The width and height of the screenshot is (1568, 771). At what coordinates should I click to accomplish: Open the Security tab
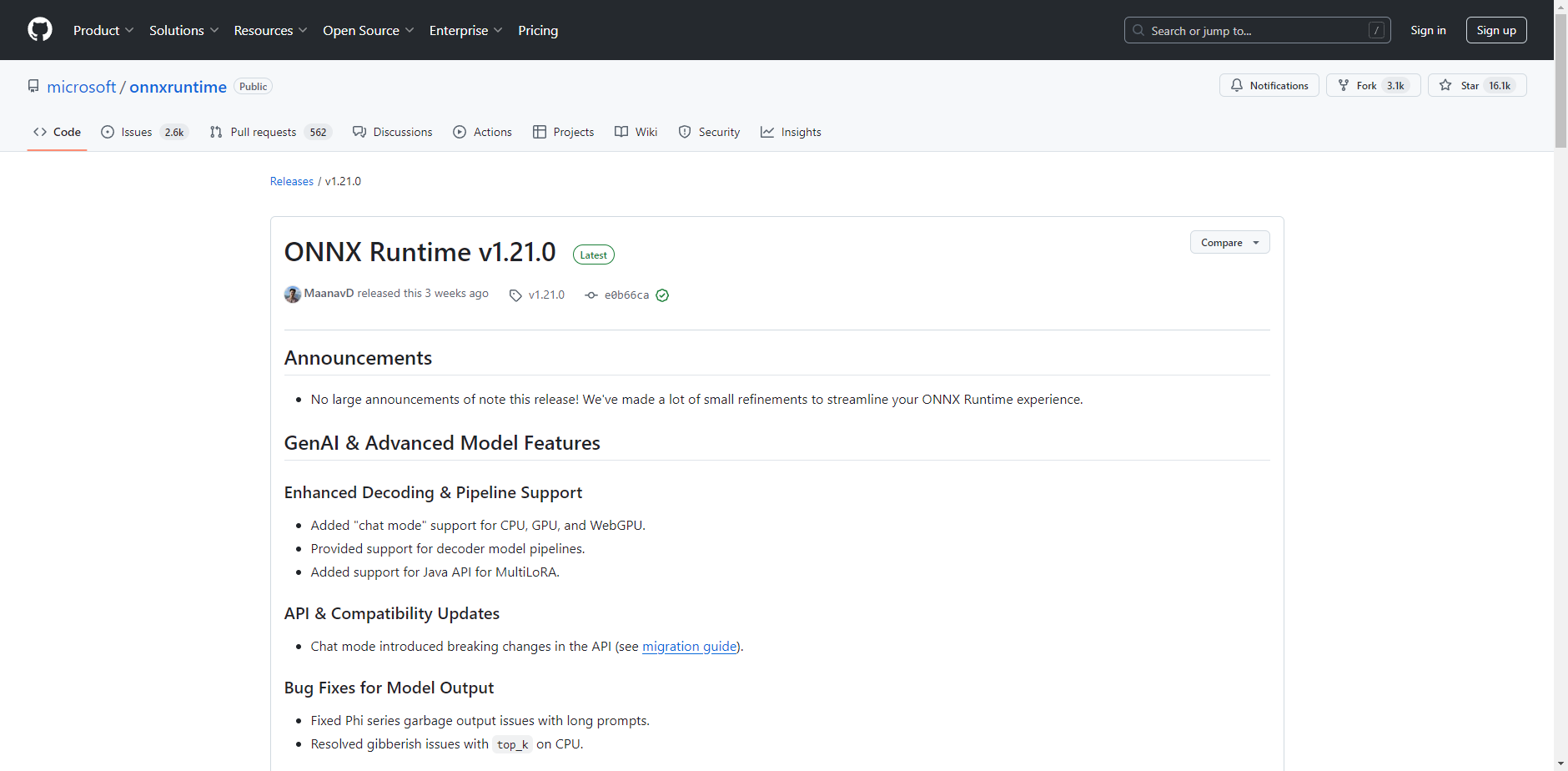[x=709, y=132]
